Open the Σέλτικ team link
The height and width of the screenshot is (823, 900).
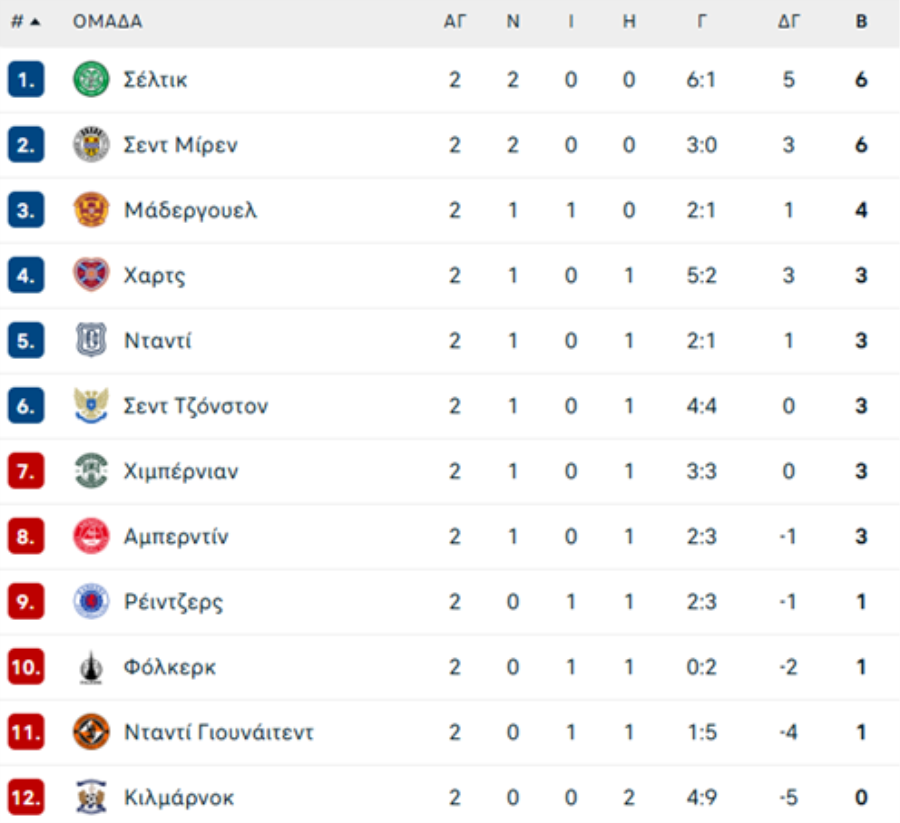click(156, 80)
